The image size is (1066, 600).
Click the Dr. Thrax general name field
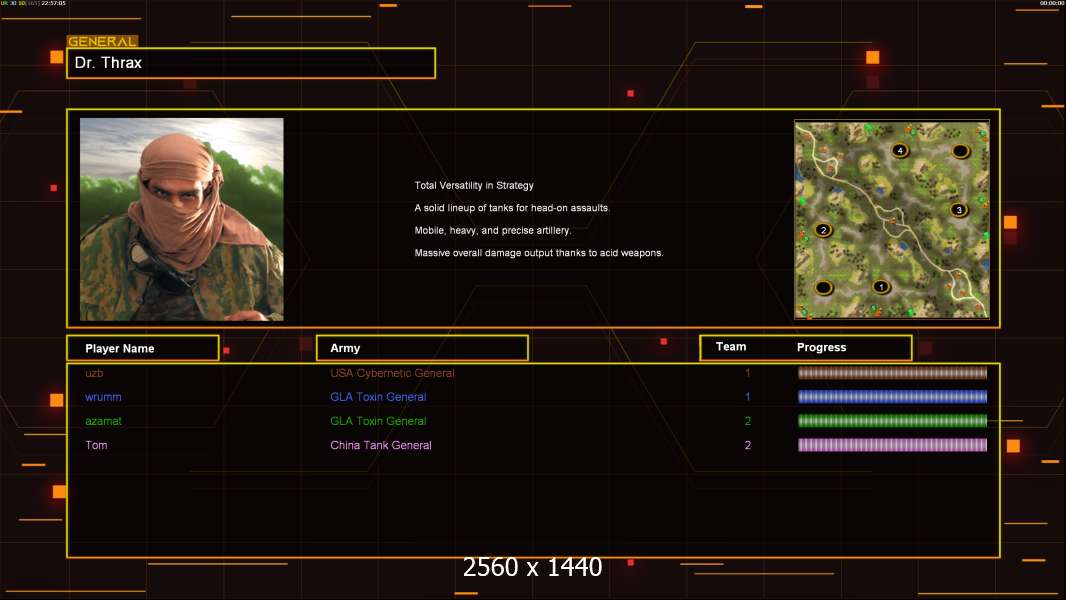[x=251, y=63]
